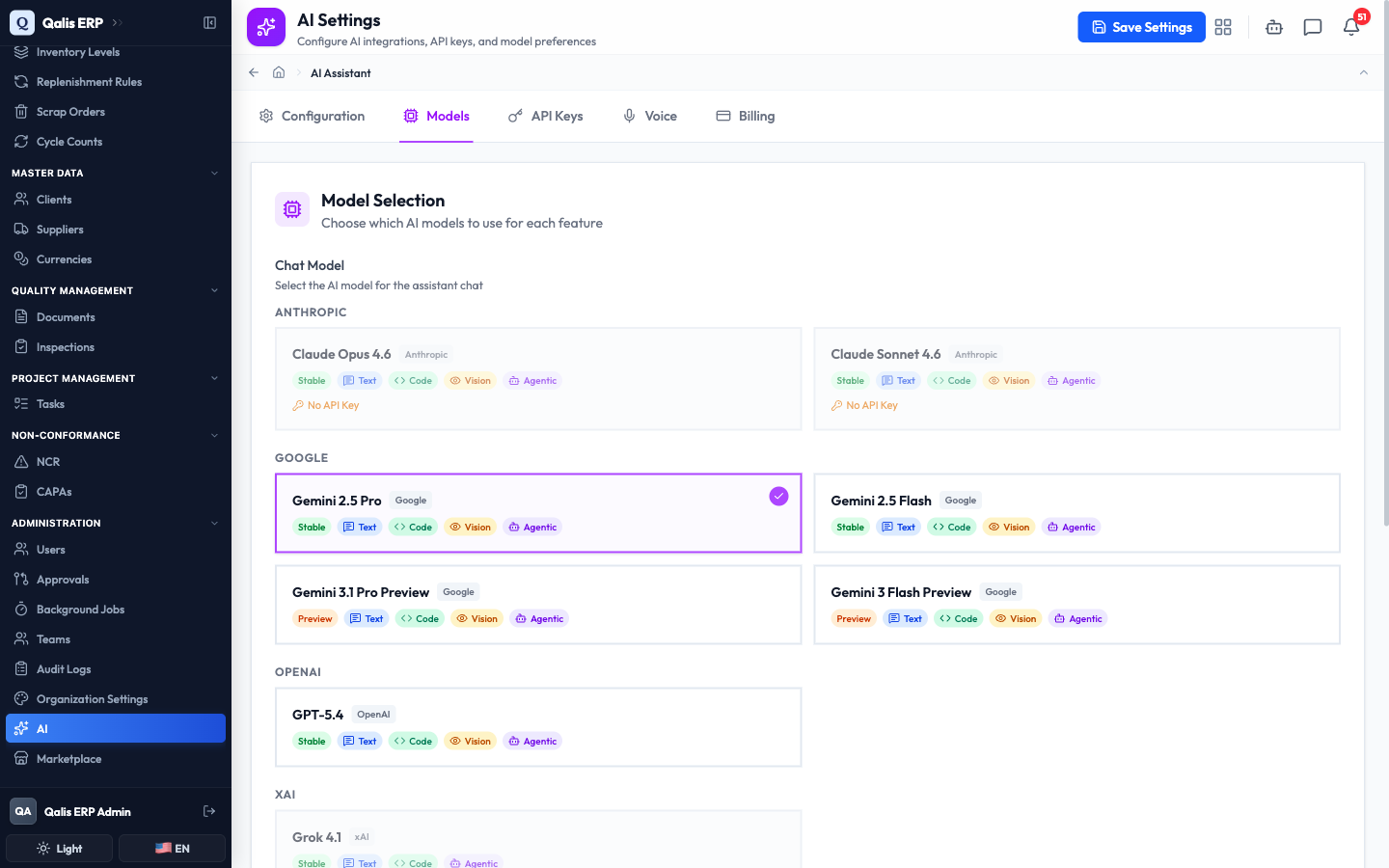Open Teams in sidebar

pyautogui.click(x=116, y=639)
